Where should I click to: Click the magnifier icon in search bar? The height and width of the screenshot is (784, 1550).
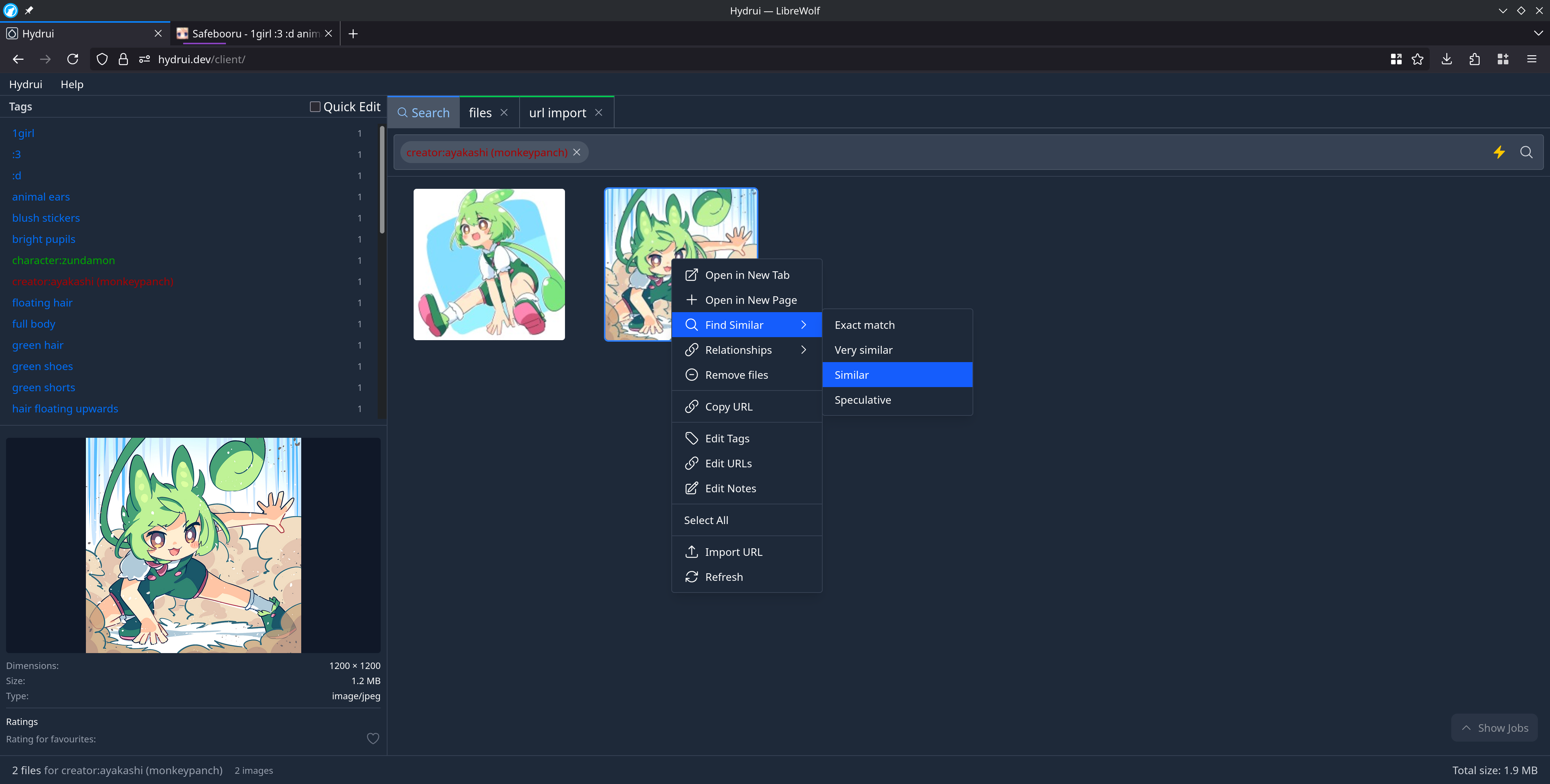click(1526, 152)
